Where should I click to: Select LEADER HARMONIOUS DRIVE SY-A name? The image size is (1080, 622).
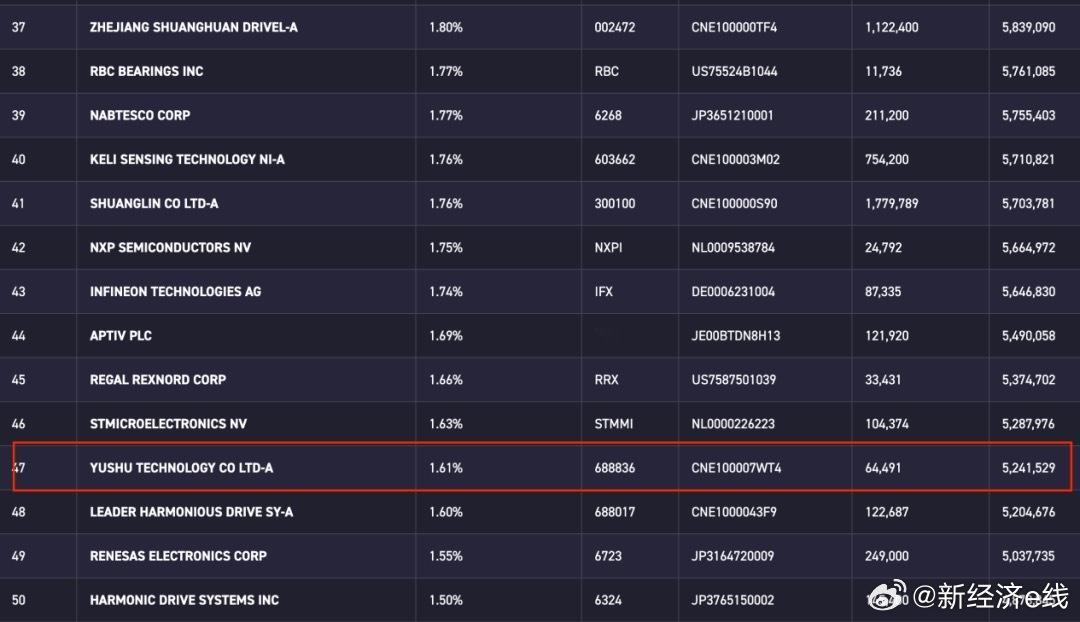coord(191,512)
